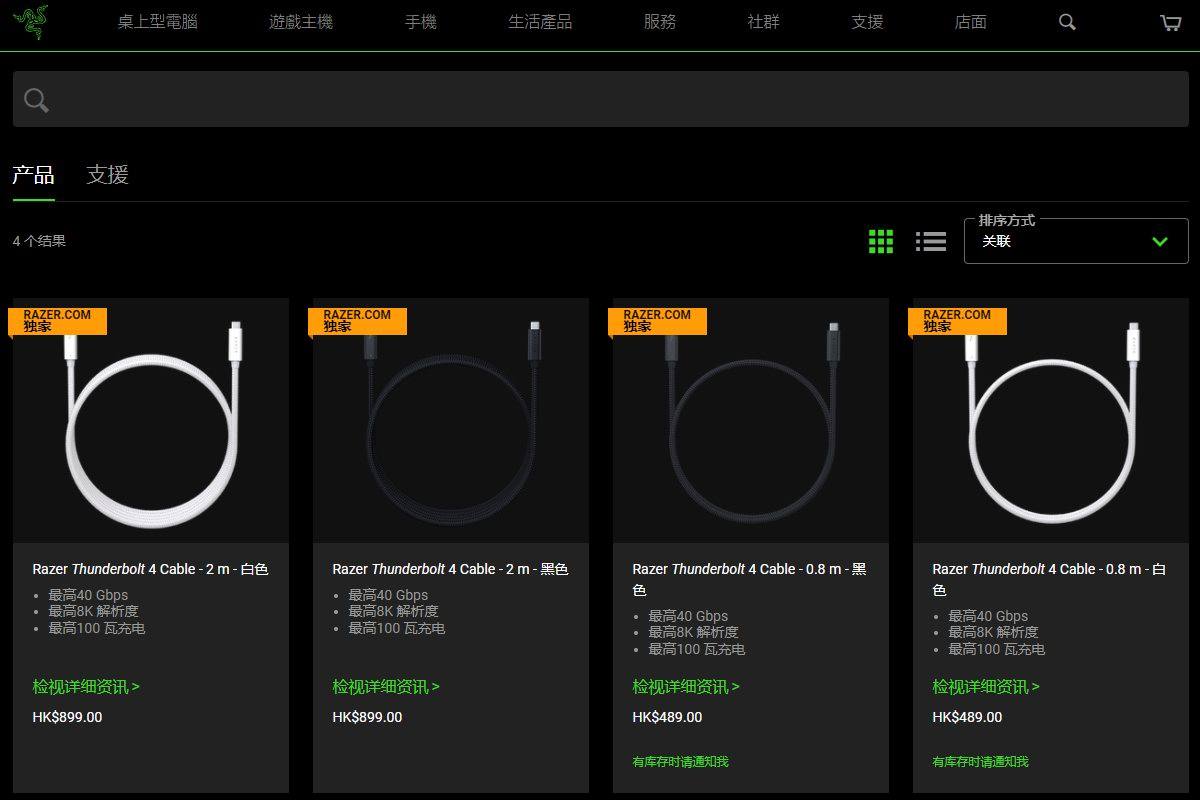Click the 4 个结果 results count text

click(x=39, y=241)
